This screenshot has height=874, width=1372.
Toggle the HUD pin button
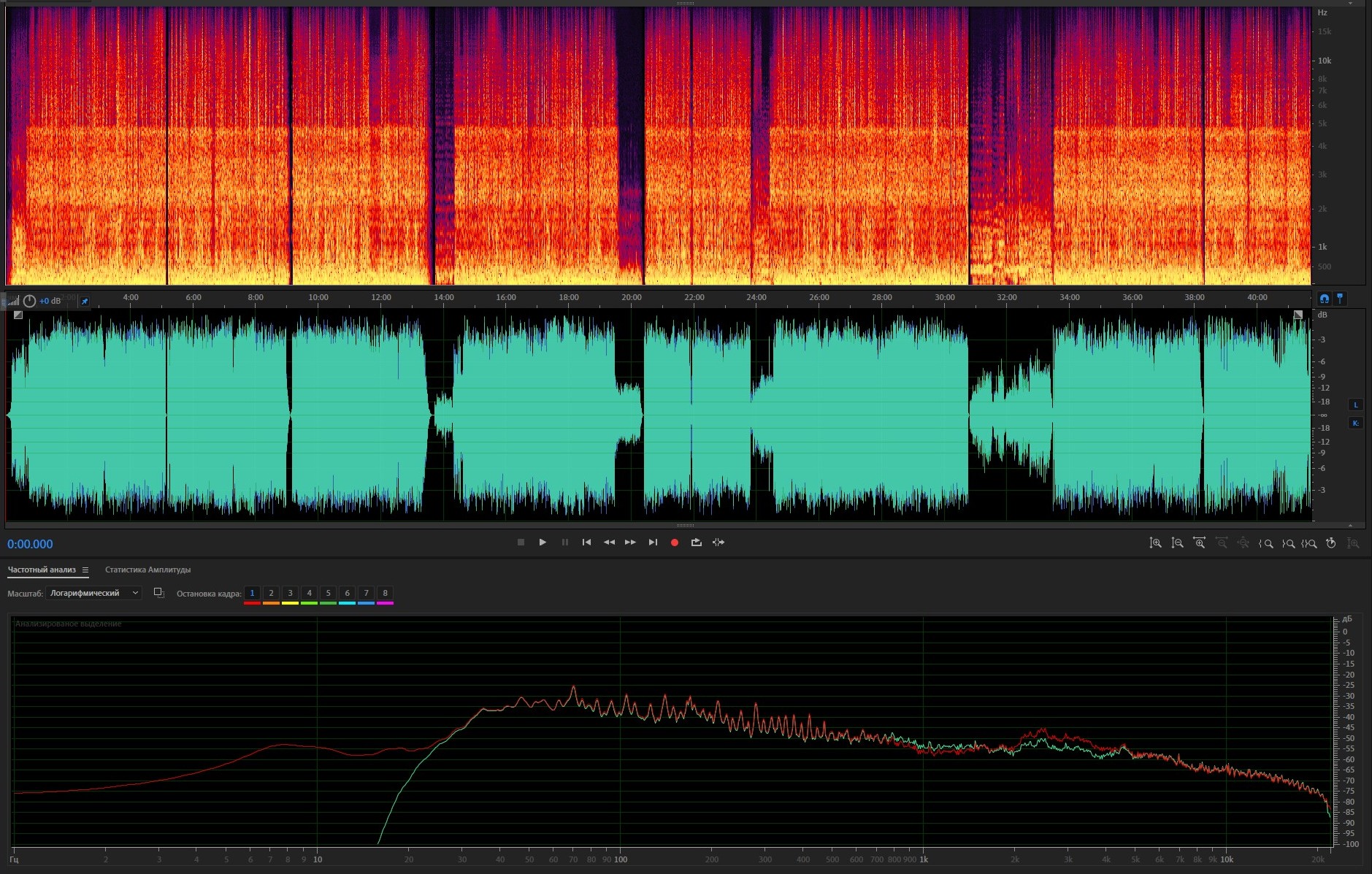tap(85, 302)
